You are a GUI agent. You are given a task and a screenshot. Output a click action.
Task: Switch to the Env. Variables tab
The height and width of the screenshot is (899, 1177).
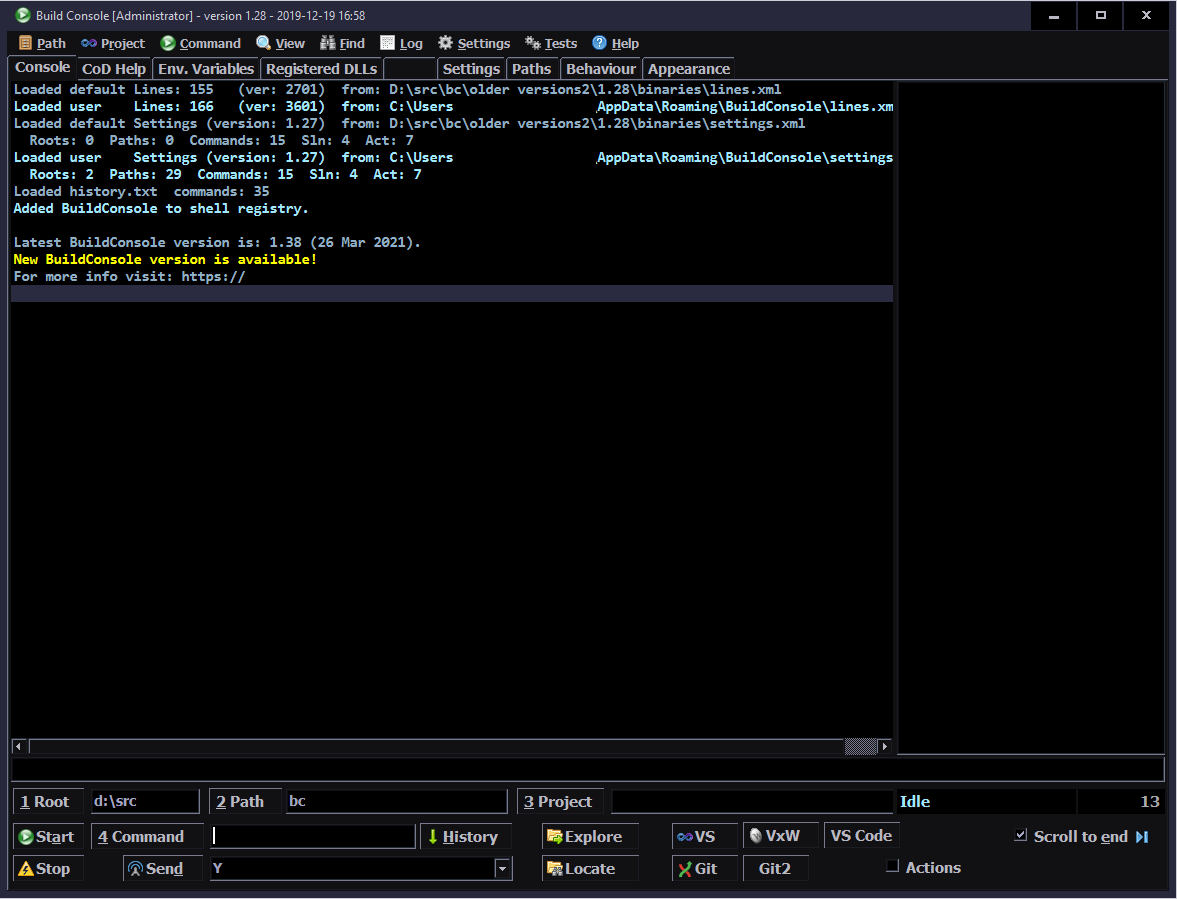pos(206,69)
